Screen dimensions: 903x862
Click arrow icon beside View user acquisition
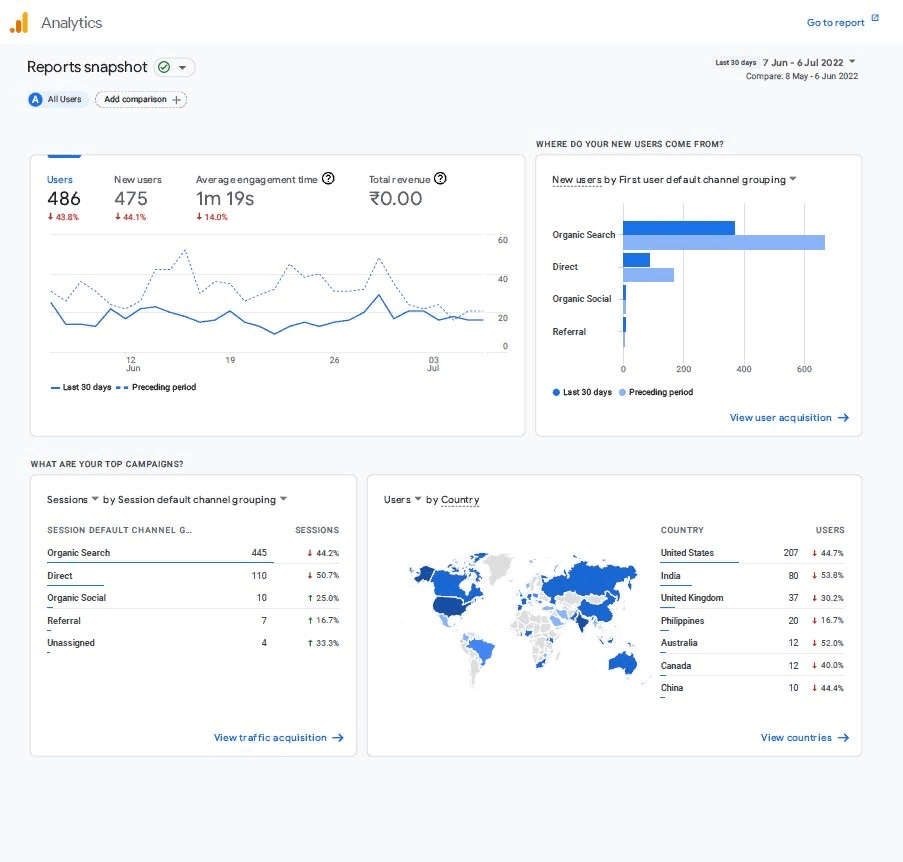point(843,418)
